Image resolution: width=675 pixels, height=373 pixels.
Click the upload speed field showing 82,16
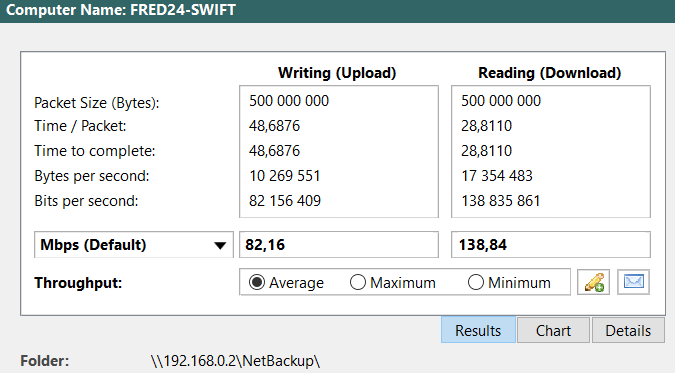[x=339, y=245]
